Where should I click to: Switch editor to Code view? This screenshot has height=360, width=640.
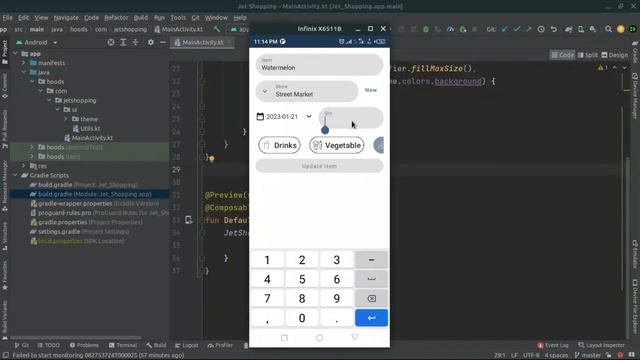(562, 55)
